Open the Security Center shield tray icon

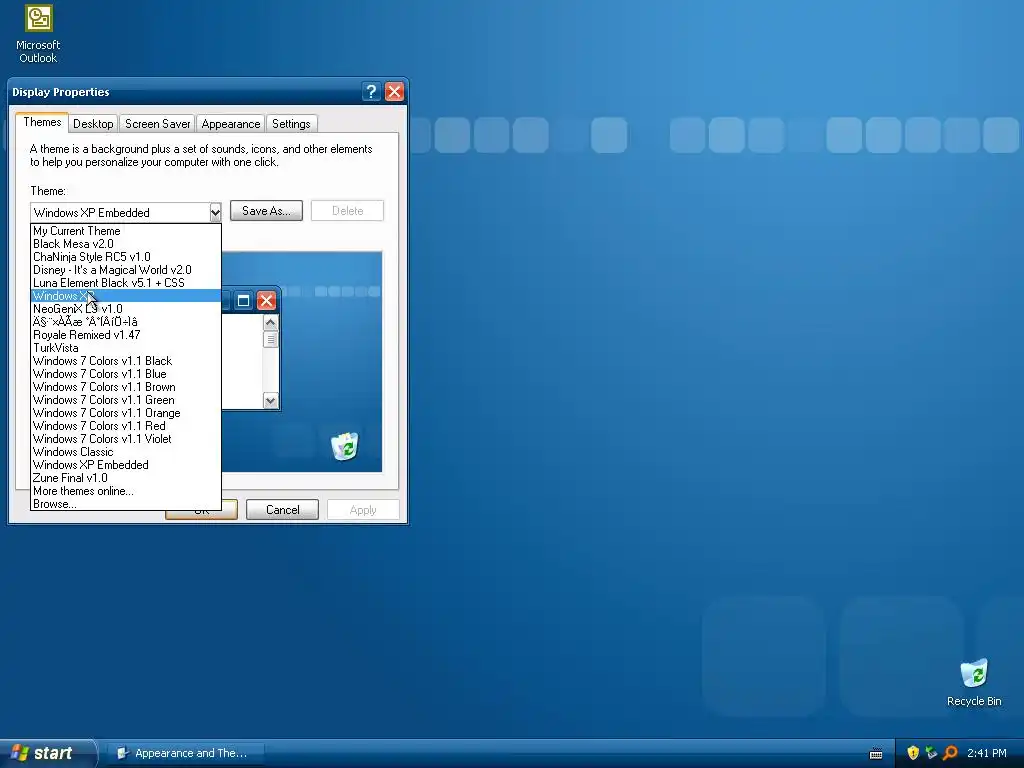pos(913,753)
